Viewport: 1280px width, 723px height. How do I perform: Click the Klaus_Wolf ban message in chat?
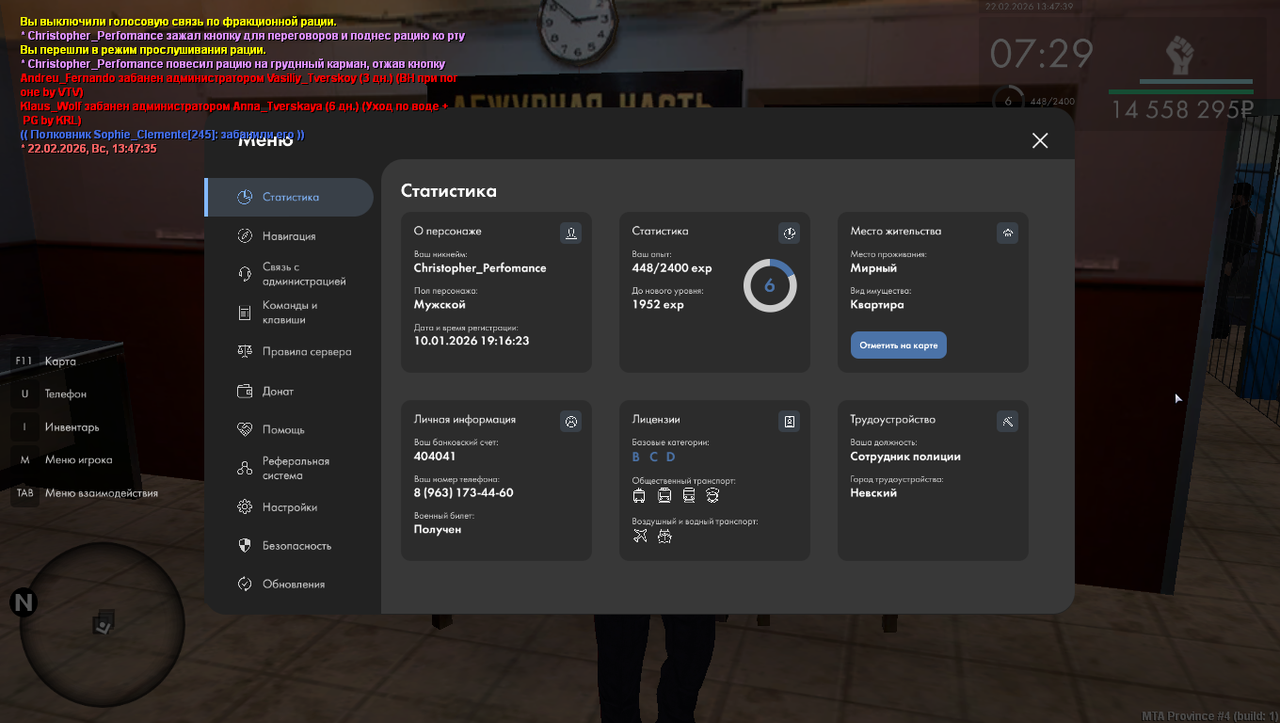[234, 113]
